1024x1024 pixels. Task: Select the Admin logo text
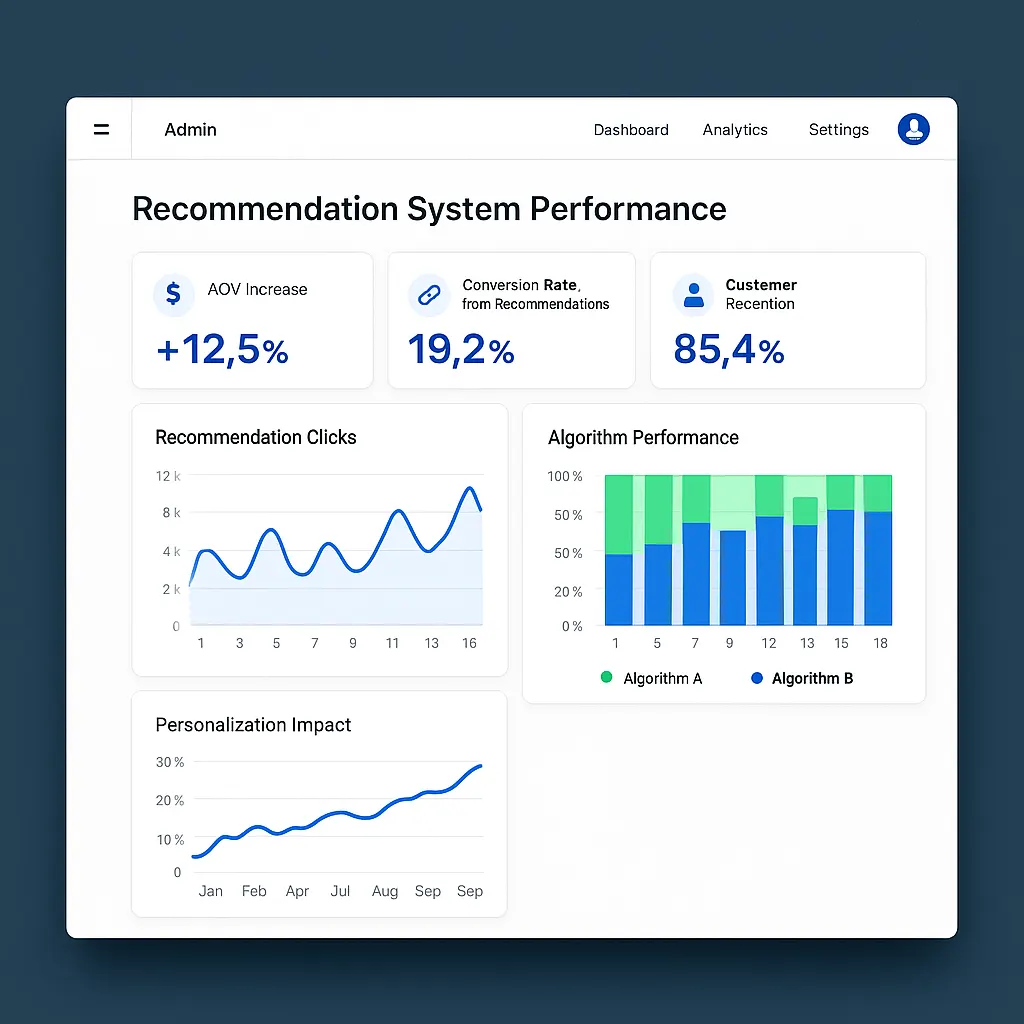189,129
